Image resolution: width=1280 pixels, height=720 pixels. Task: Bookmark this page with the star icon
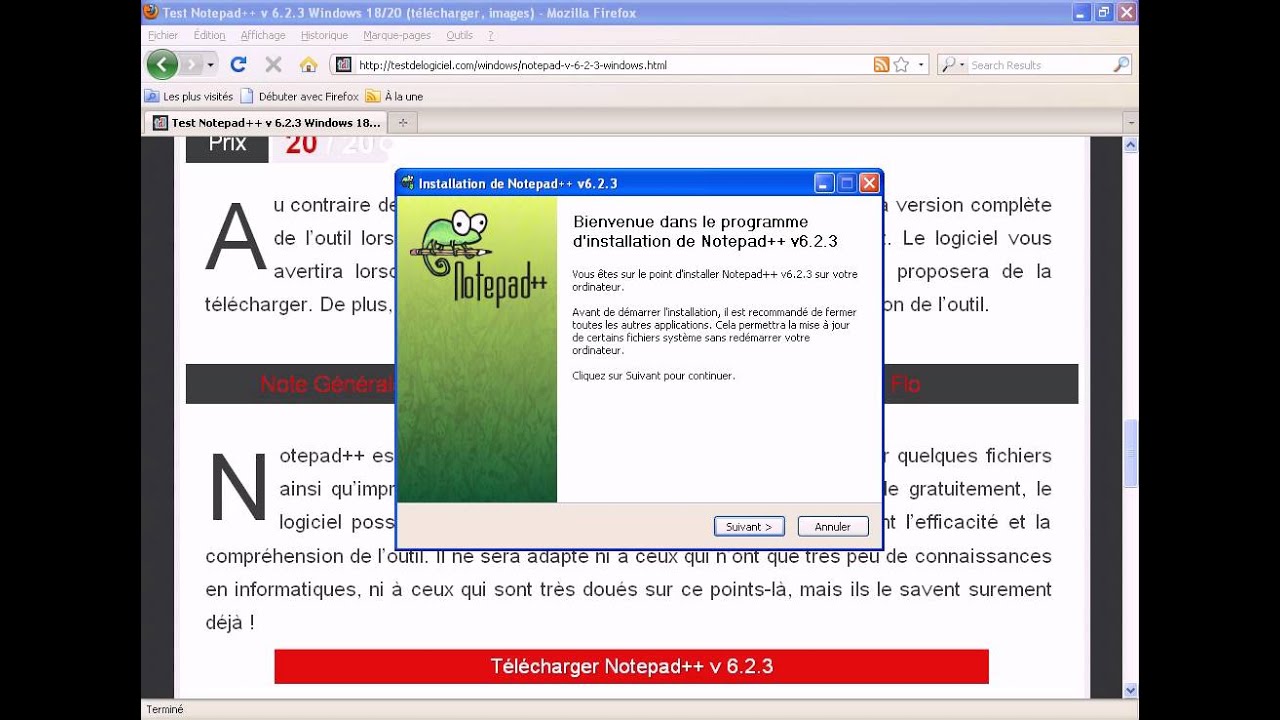[x=901, y=65]
